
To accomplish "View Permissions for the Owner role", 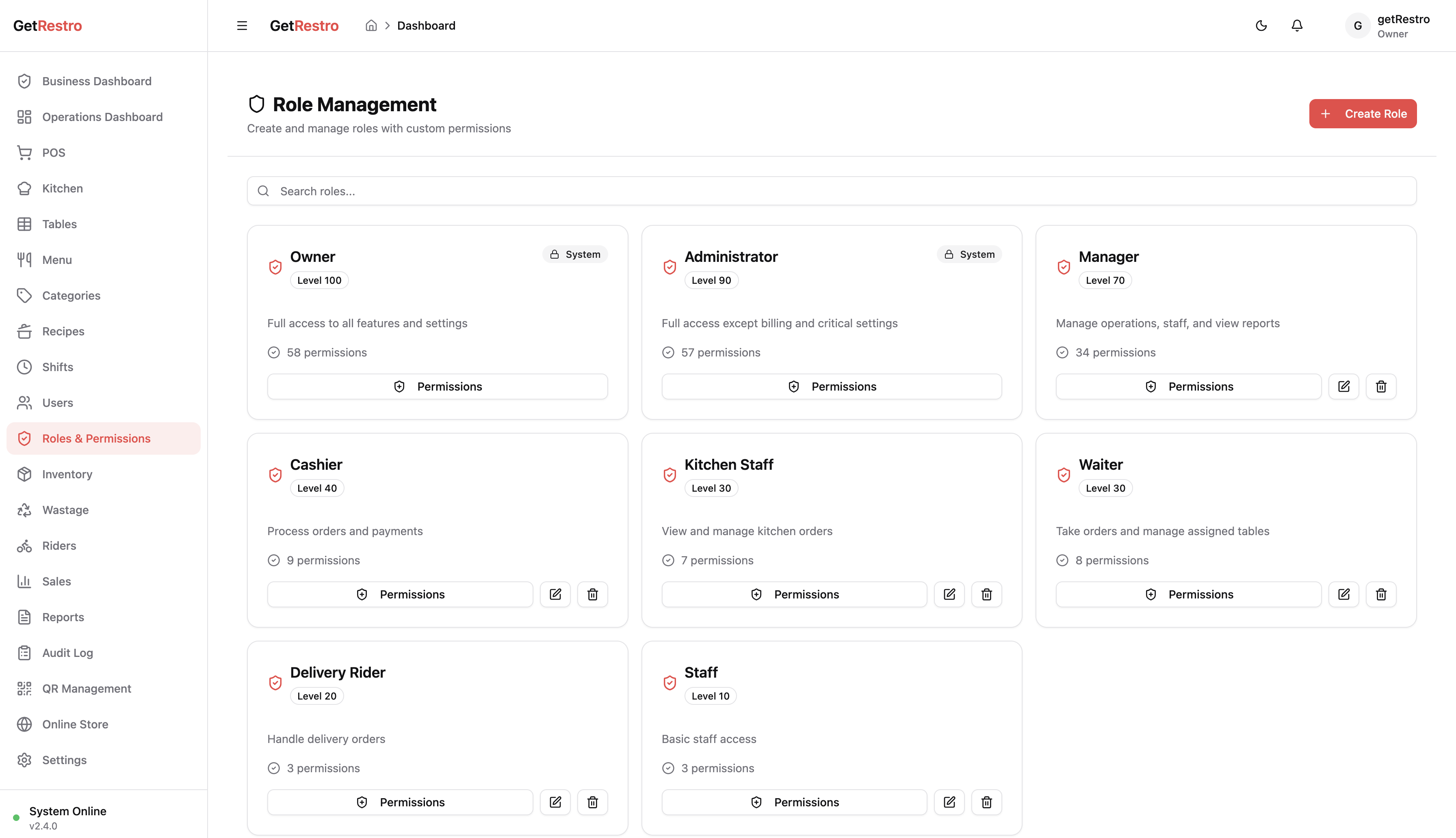I will (x=438, y=386).
